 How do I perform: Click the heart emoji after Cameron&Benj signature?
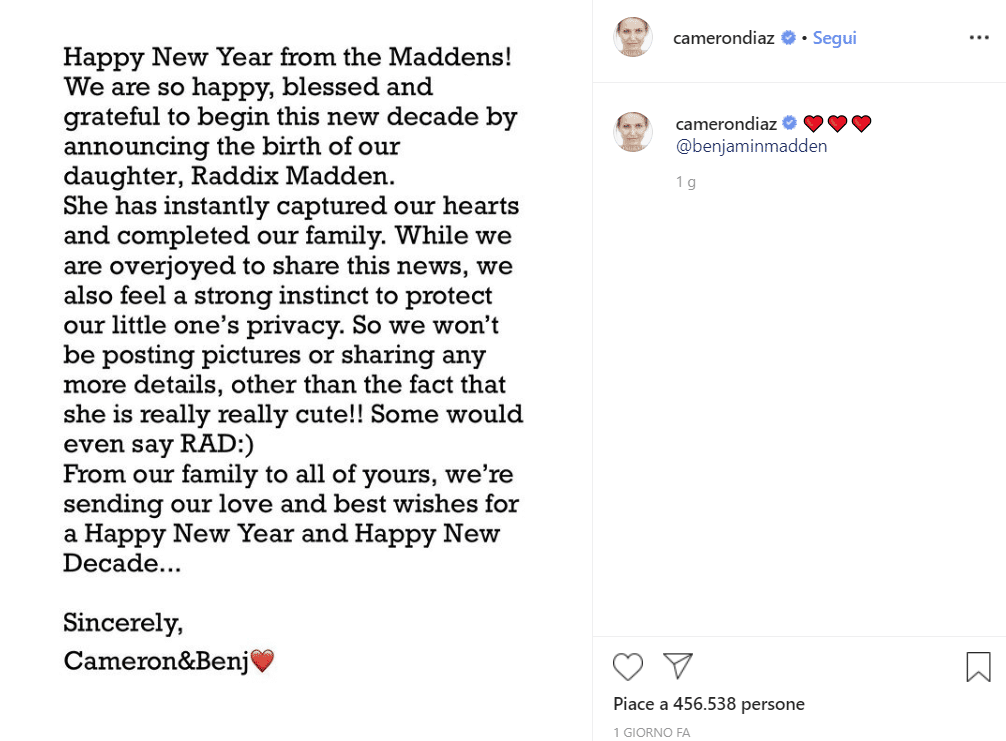(262, 661)
